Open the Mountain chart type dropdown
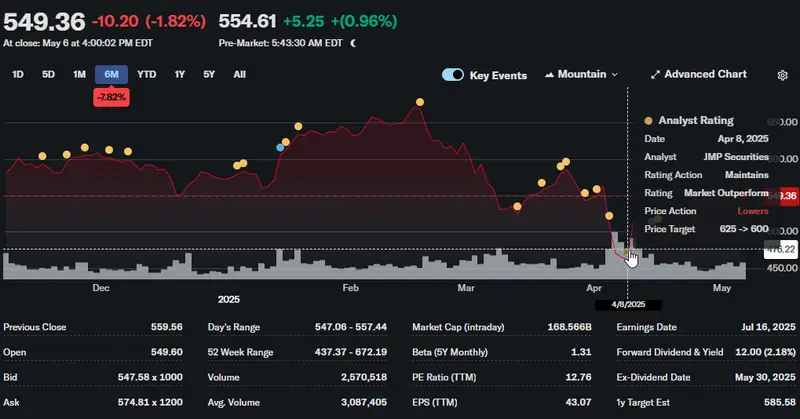 tap(581, 75)
